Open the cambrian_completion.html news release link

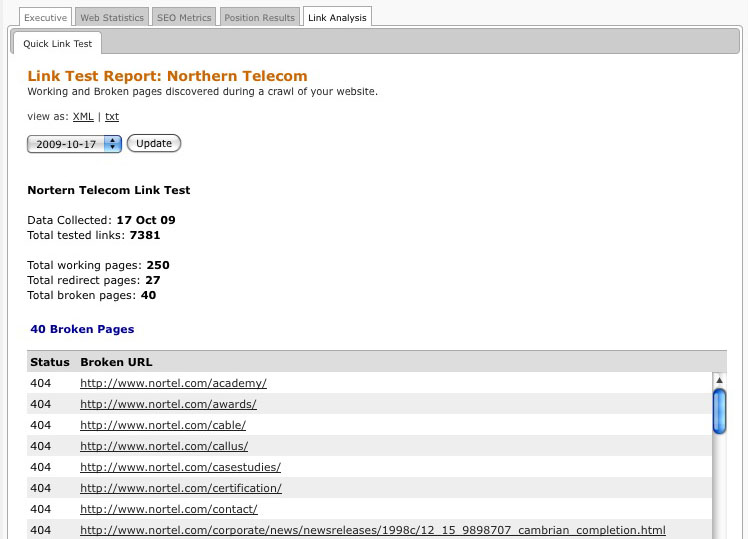pyautogui.click(x=373, y=530)
